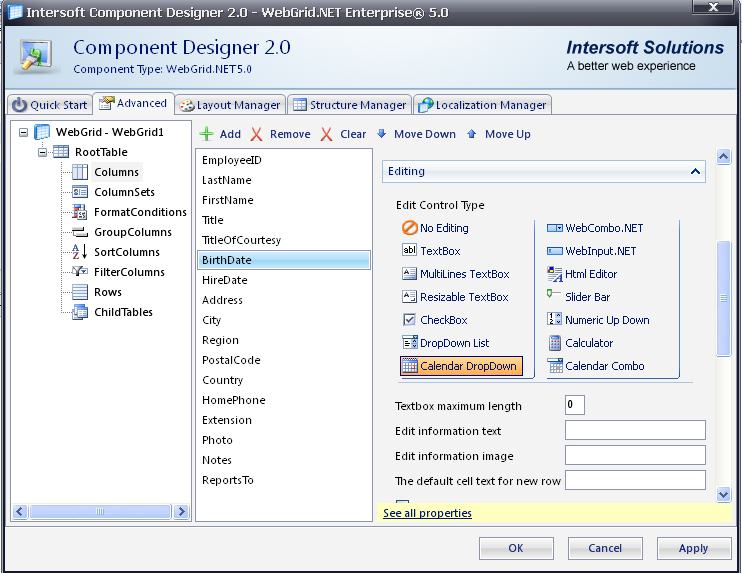The height and width of the screenshot is (573, 742).
Task: Click the red X Clear icon
Action: tap(326, 134)
